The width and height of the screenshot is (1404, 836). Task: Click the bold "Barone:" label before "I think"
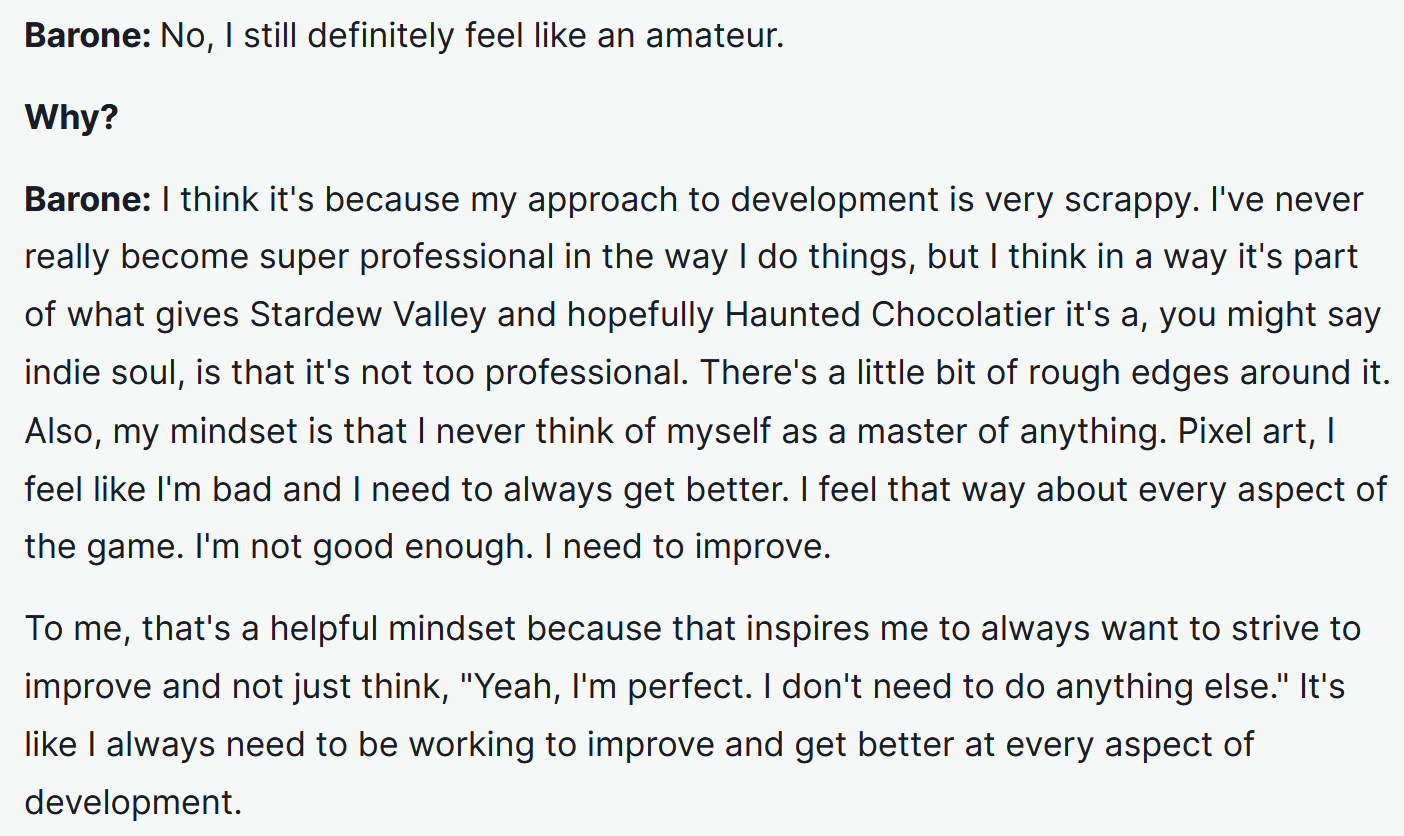(87, 200)
